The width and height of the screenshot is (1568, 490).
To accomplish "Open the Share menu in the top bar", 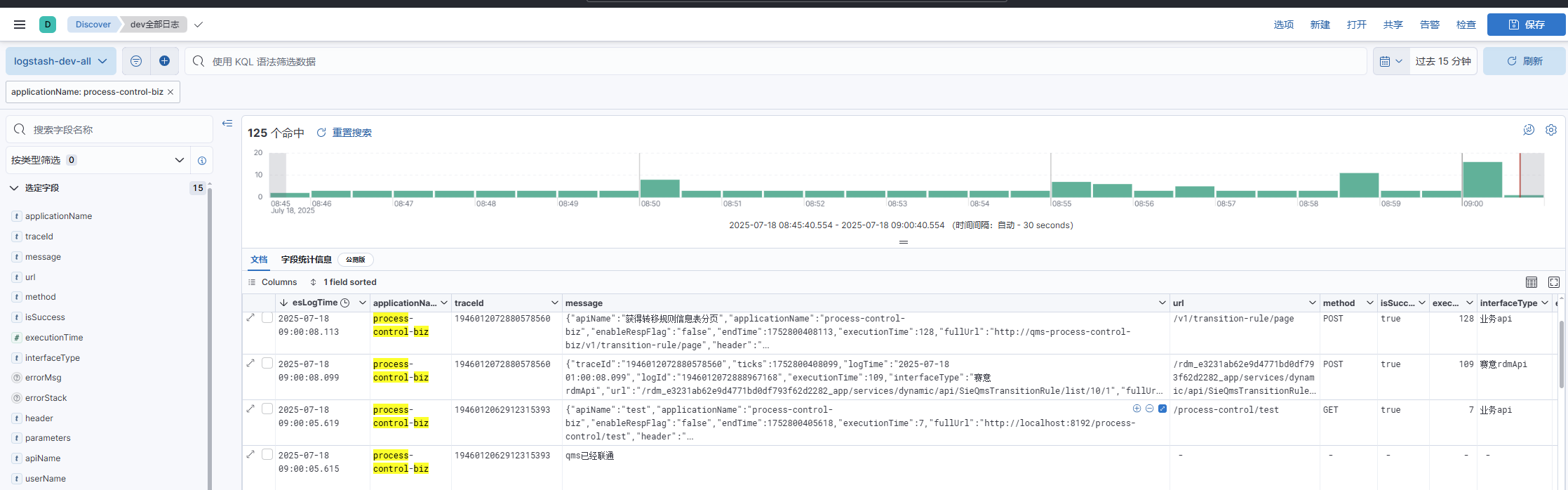I will pyautogui.click(x=1393, y=25).
